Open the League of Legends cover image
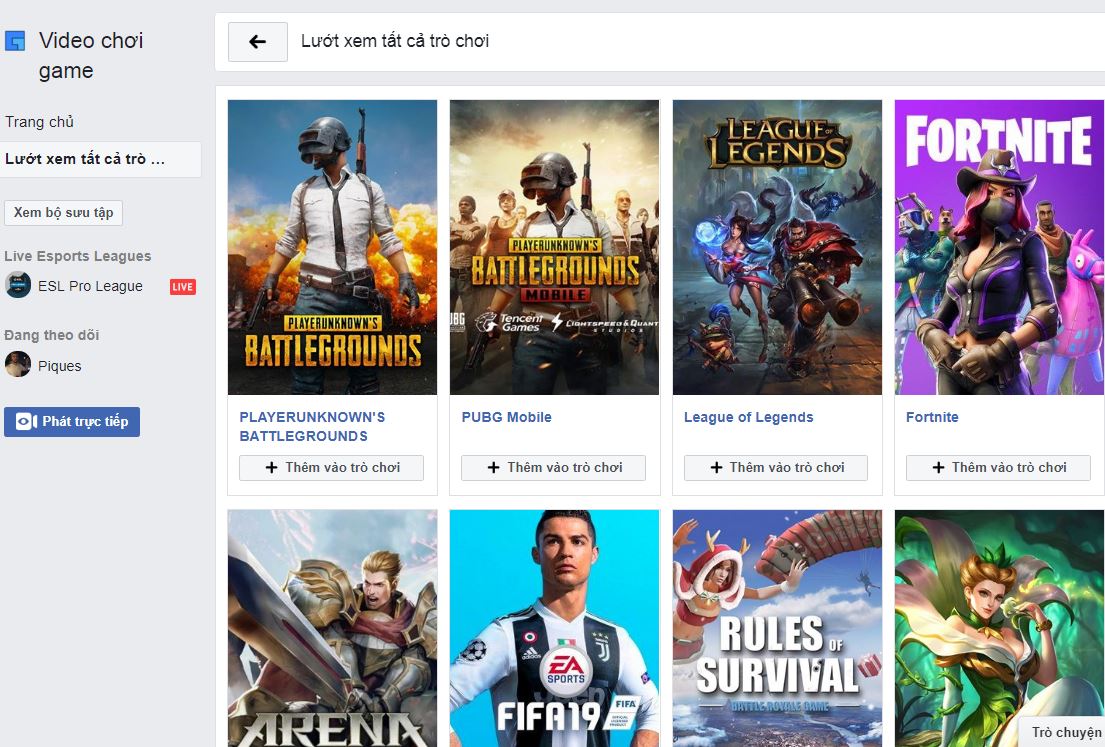Viewport: 1105px width, 747px height. click(x=777, y=247)
